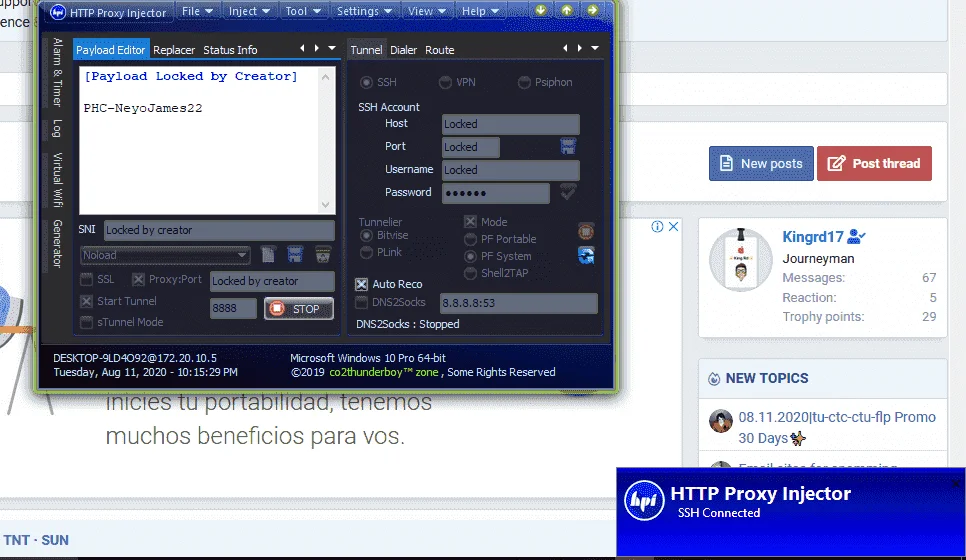Open the Tool menu dropdown

click(302, 11)
